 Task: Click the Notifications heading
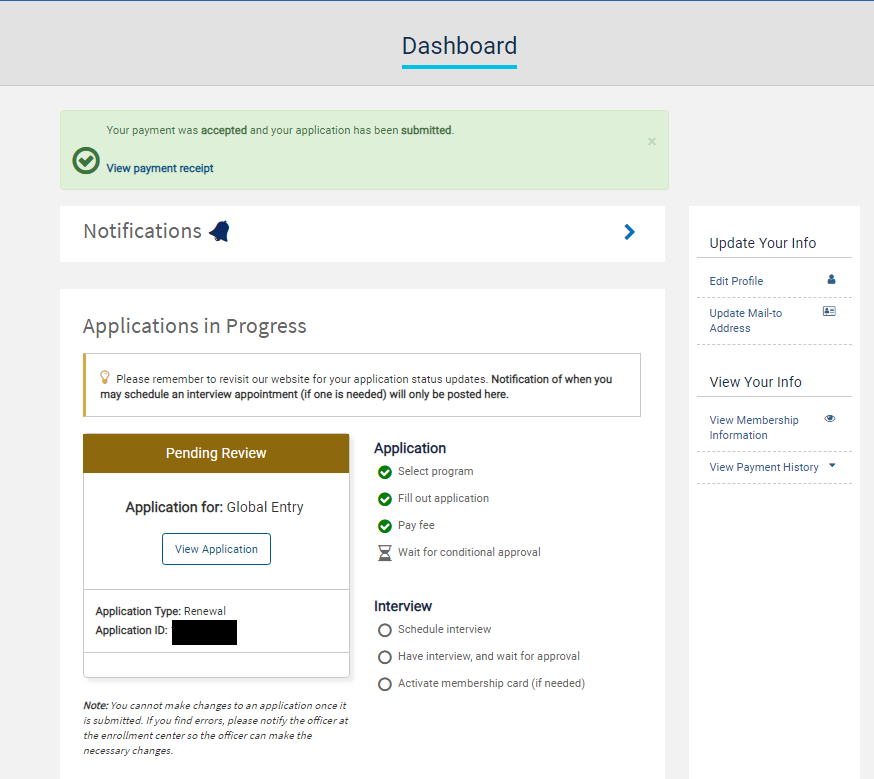(x=142, y=231)
